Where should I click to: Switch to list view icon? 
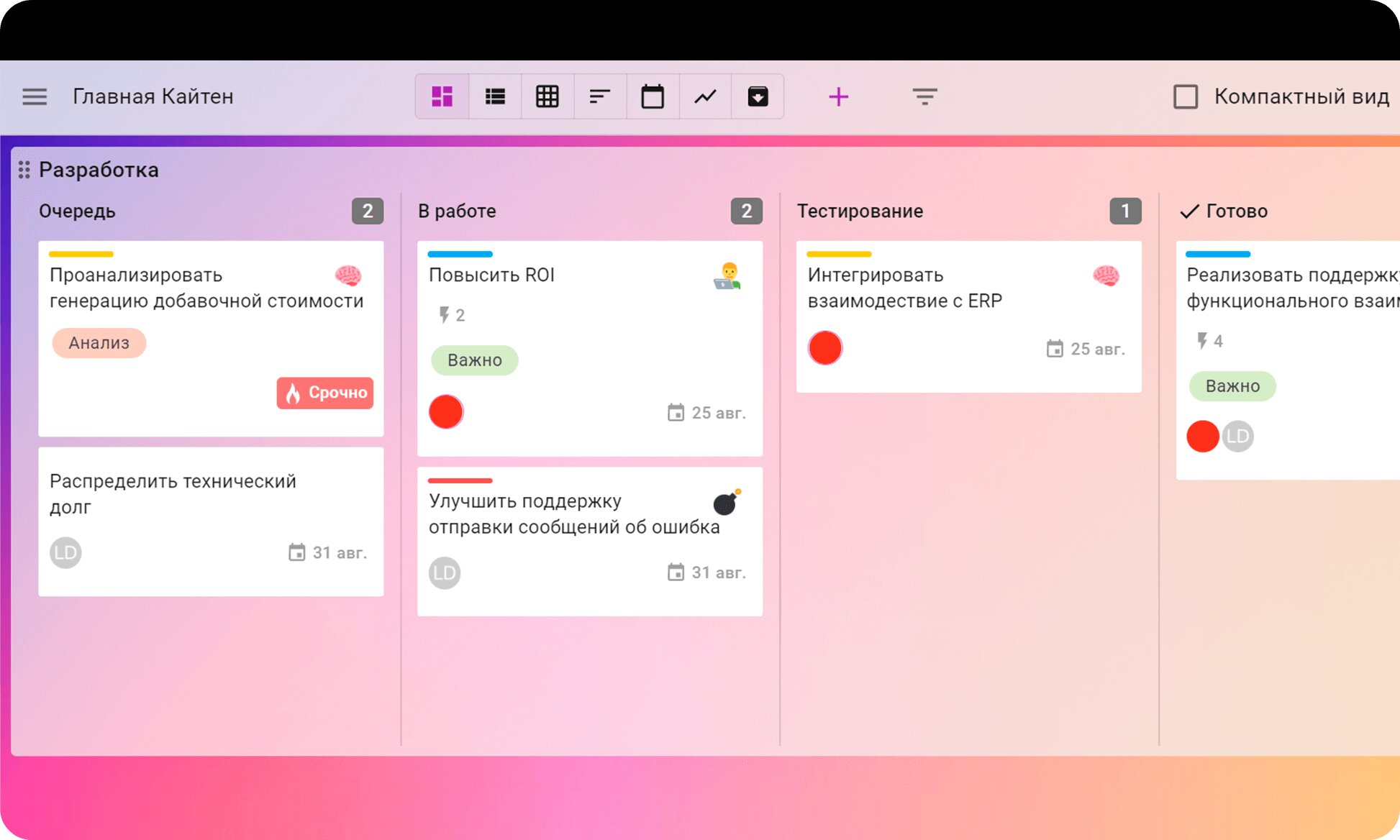[495, 96]
